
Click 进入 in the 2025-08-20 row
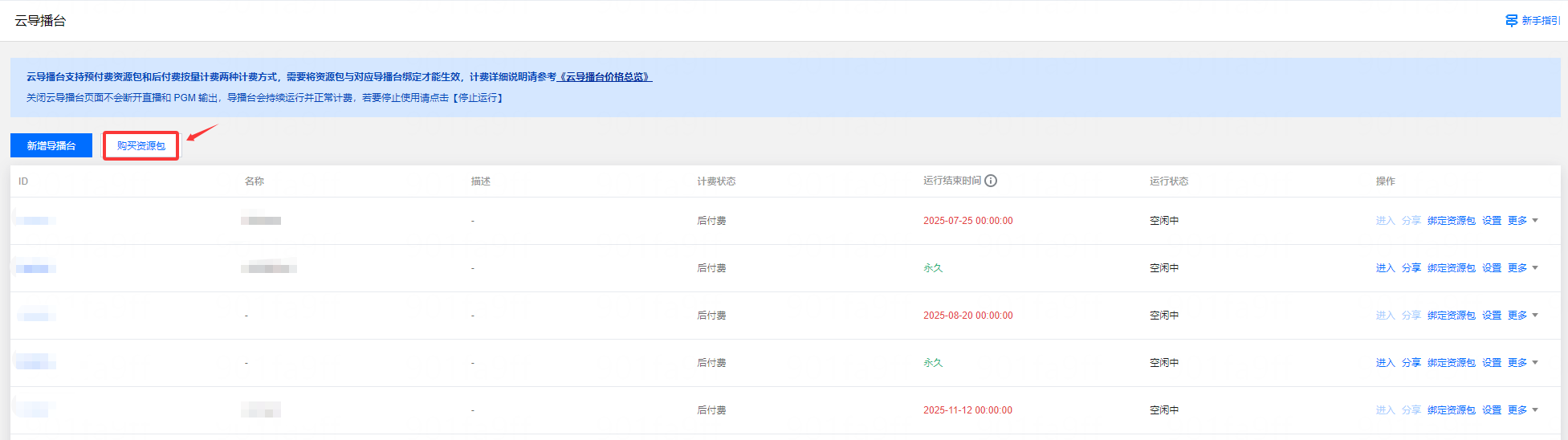pos(1386,316)
